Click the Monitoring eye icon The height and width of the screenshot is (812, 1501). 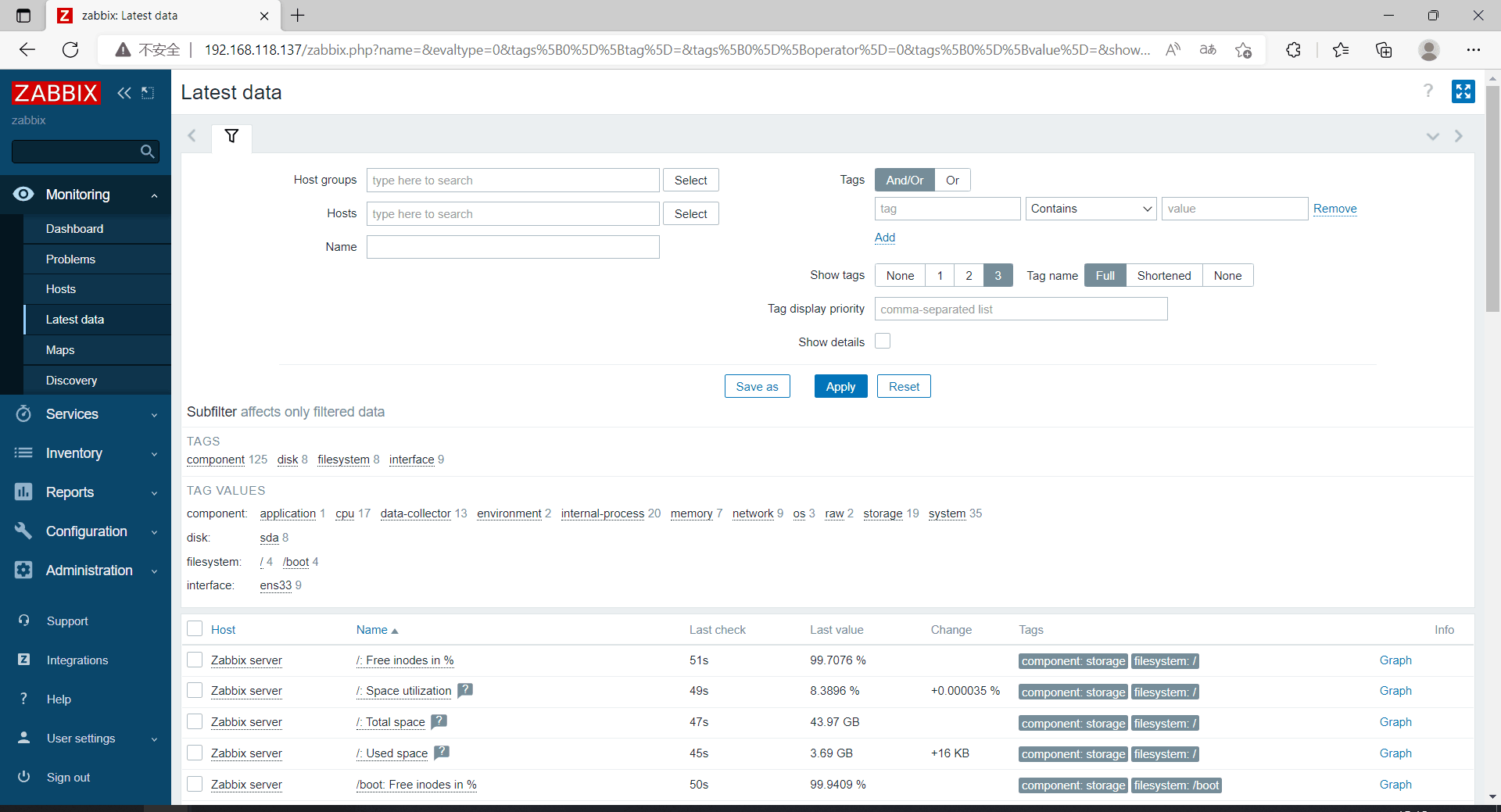23,194
